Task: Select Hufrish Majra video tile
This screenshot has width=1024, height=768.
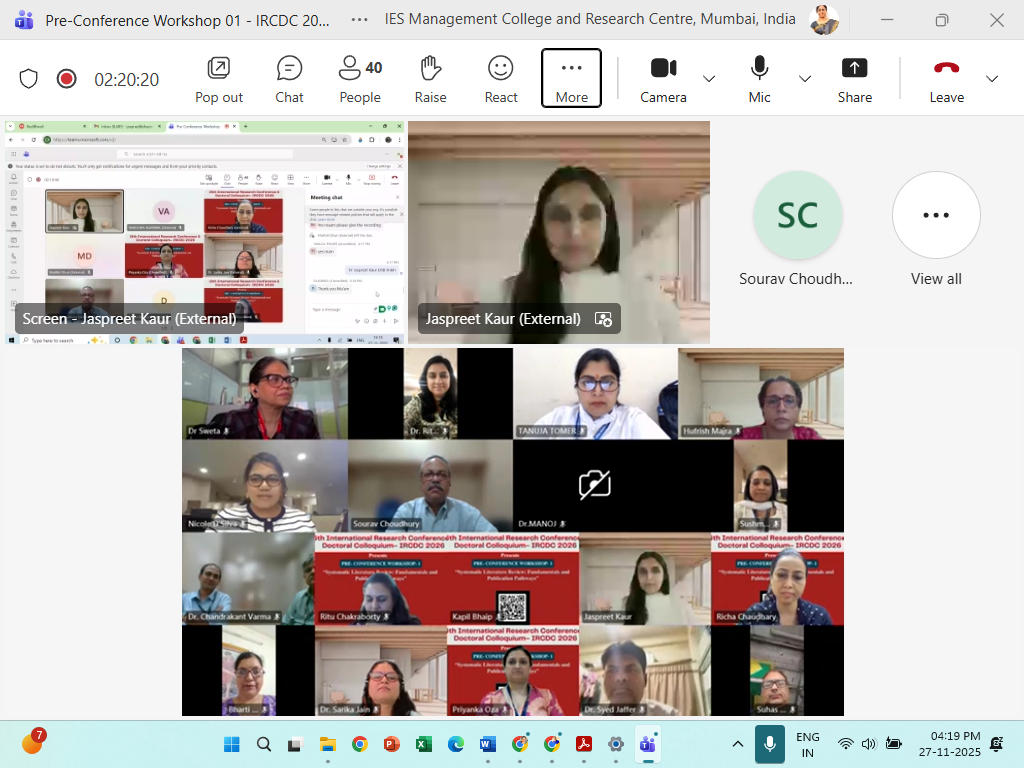Action: pyautogui.click(x=761, y=394)
